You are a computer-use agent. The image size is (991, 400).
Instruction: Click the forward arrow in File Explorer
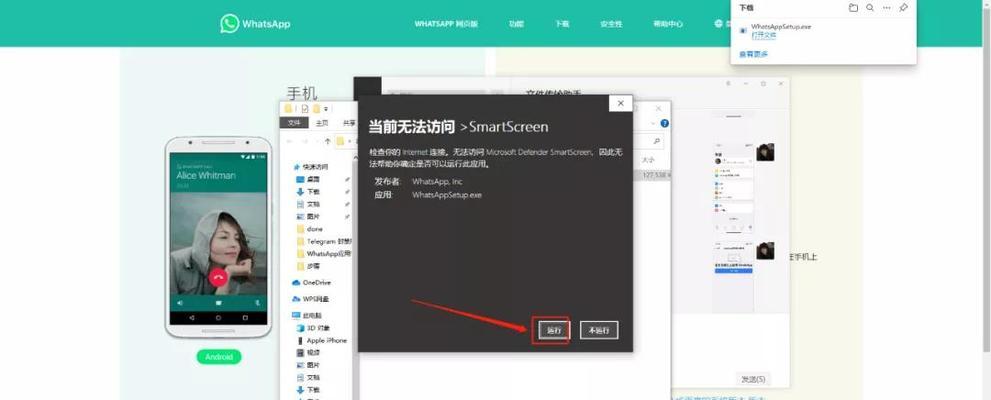(x=305, y=142)
